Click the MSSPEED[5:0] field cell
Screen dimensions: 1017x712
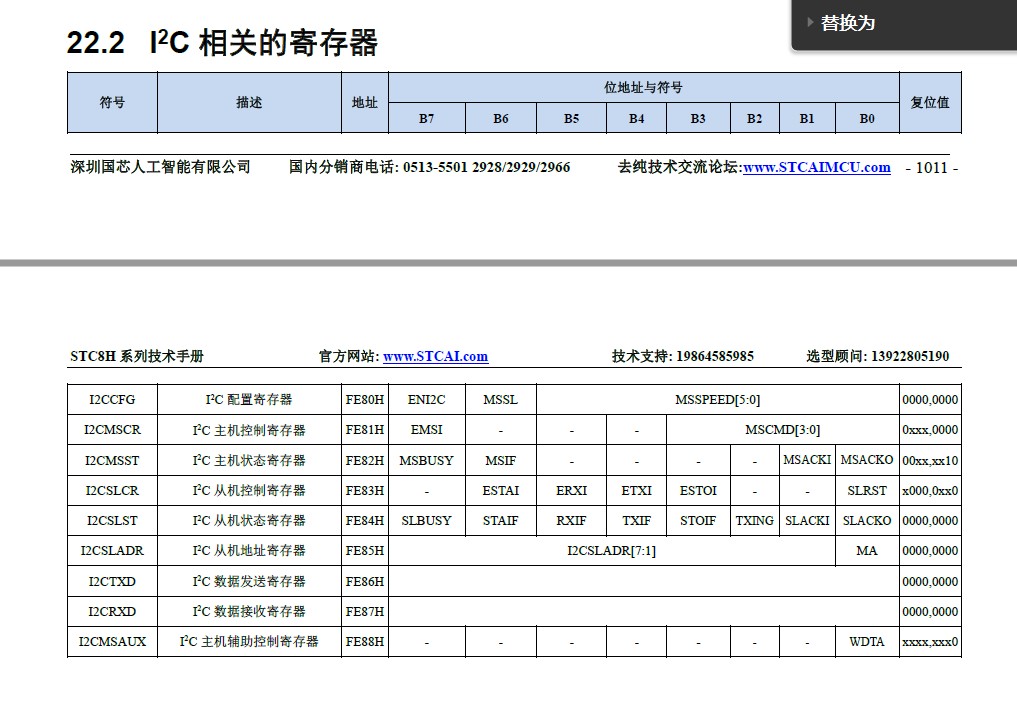click(x=717, y=399)
